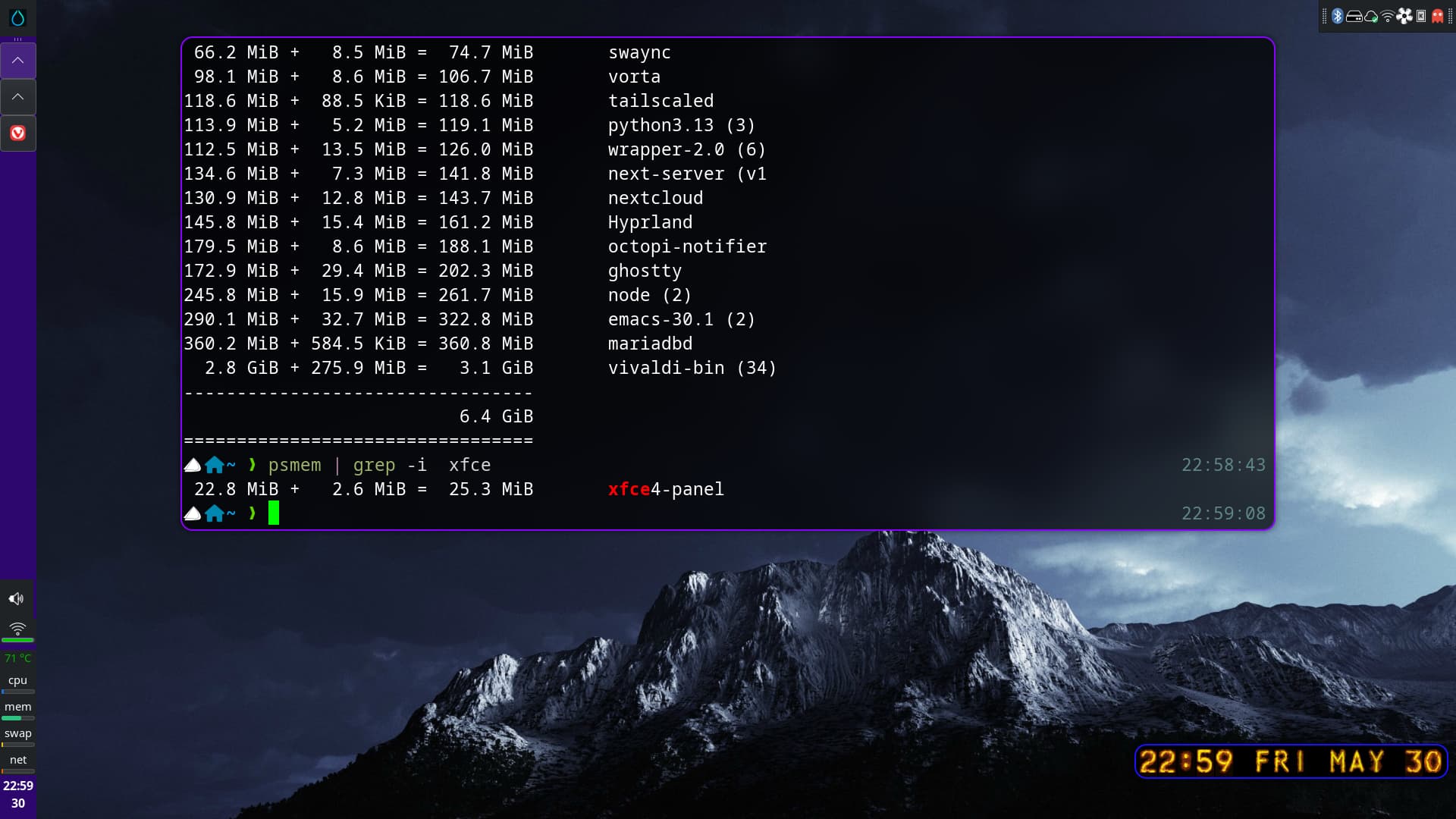
Task: Click the Wi-Fi icon in left panel
Action: pos(17,628)
